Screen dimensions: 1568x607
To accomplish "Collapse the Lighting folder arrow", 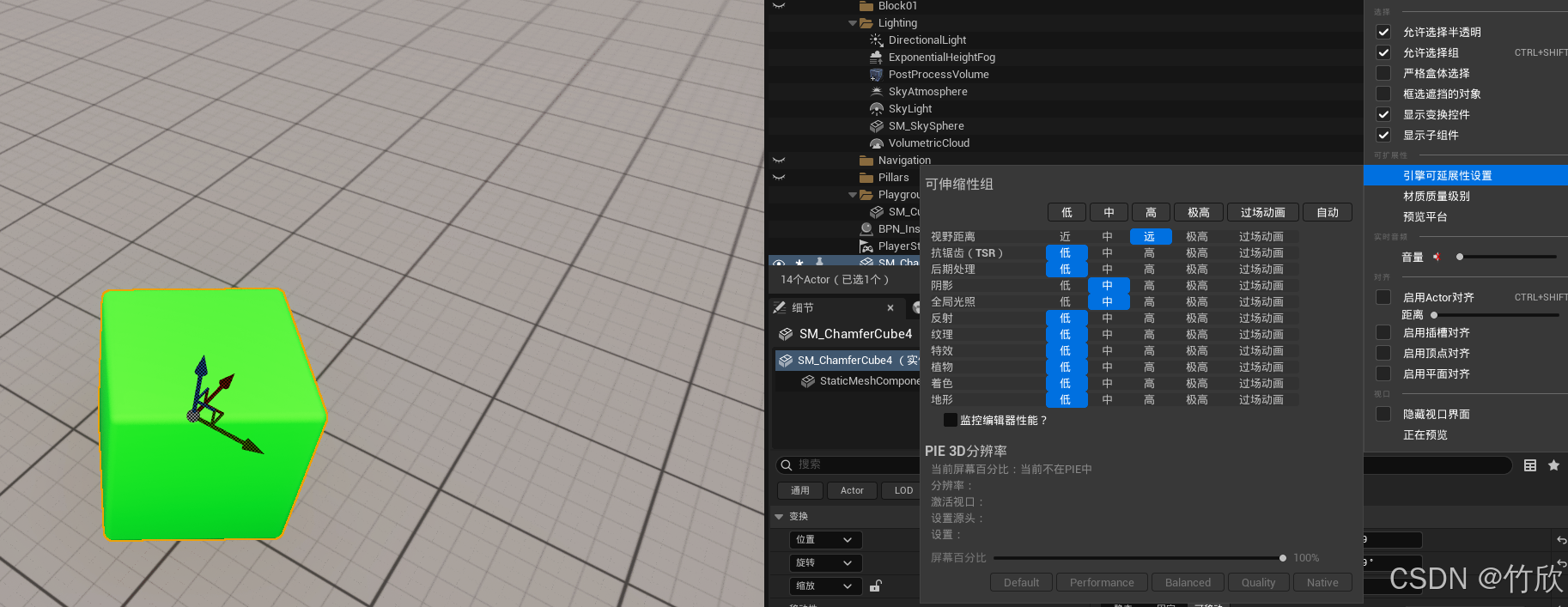I will click(x=853, y=23).
